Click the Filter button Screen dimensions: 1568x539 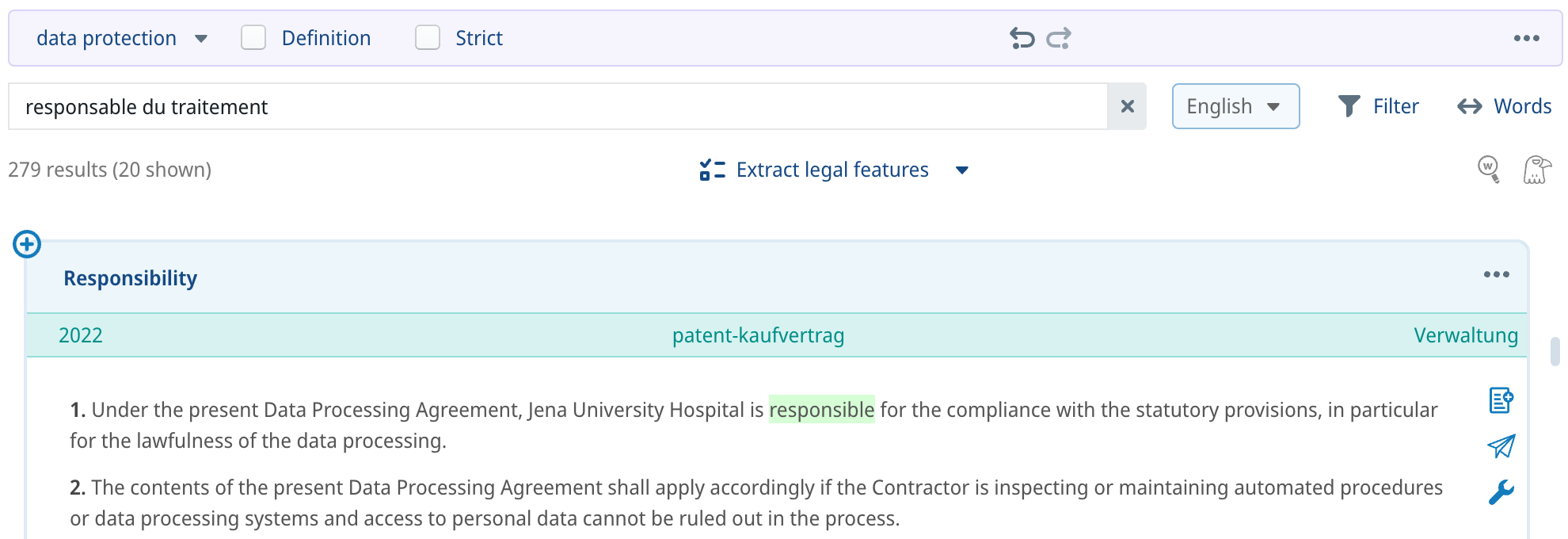tap(1378, 106)
